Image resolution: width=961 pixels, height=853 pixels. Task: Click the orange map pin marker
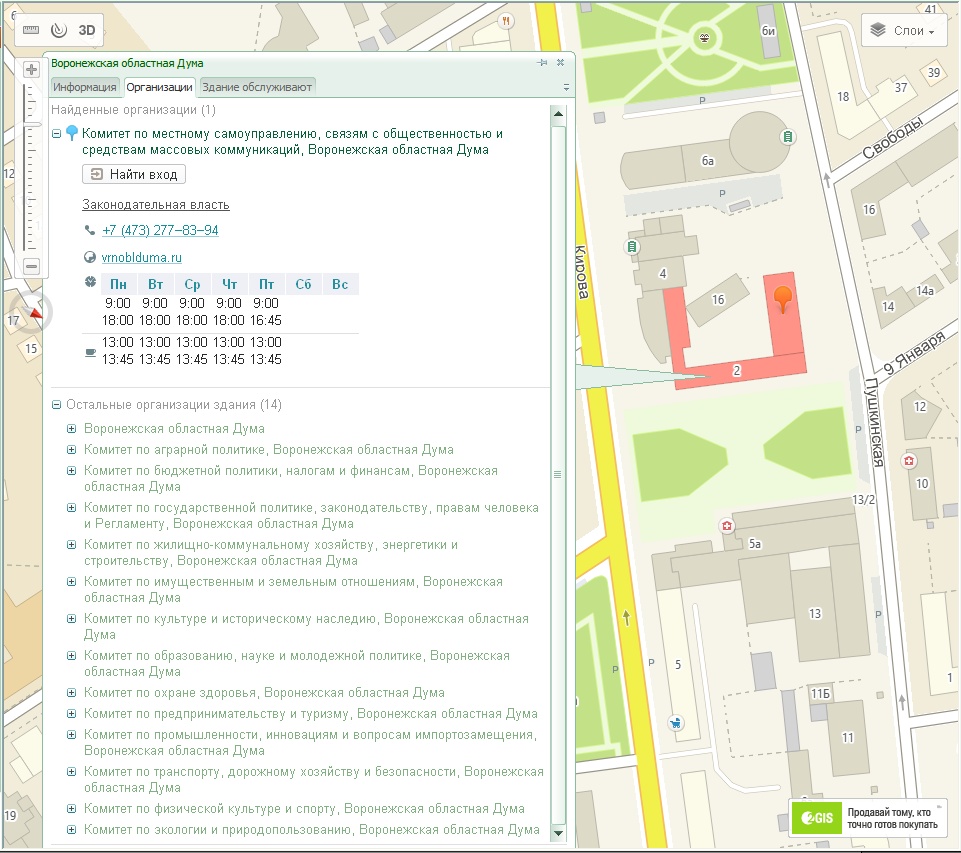[783, 298]
